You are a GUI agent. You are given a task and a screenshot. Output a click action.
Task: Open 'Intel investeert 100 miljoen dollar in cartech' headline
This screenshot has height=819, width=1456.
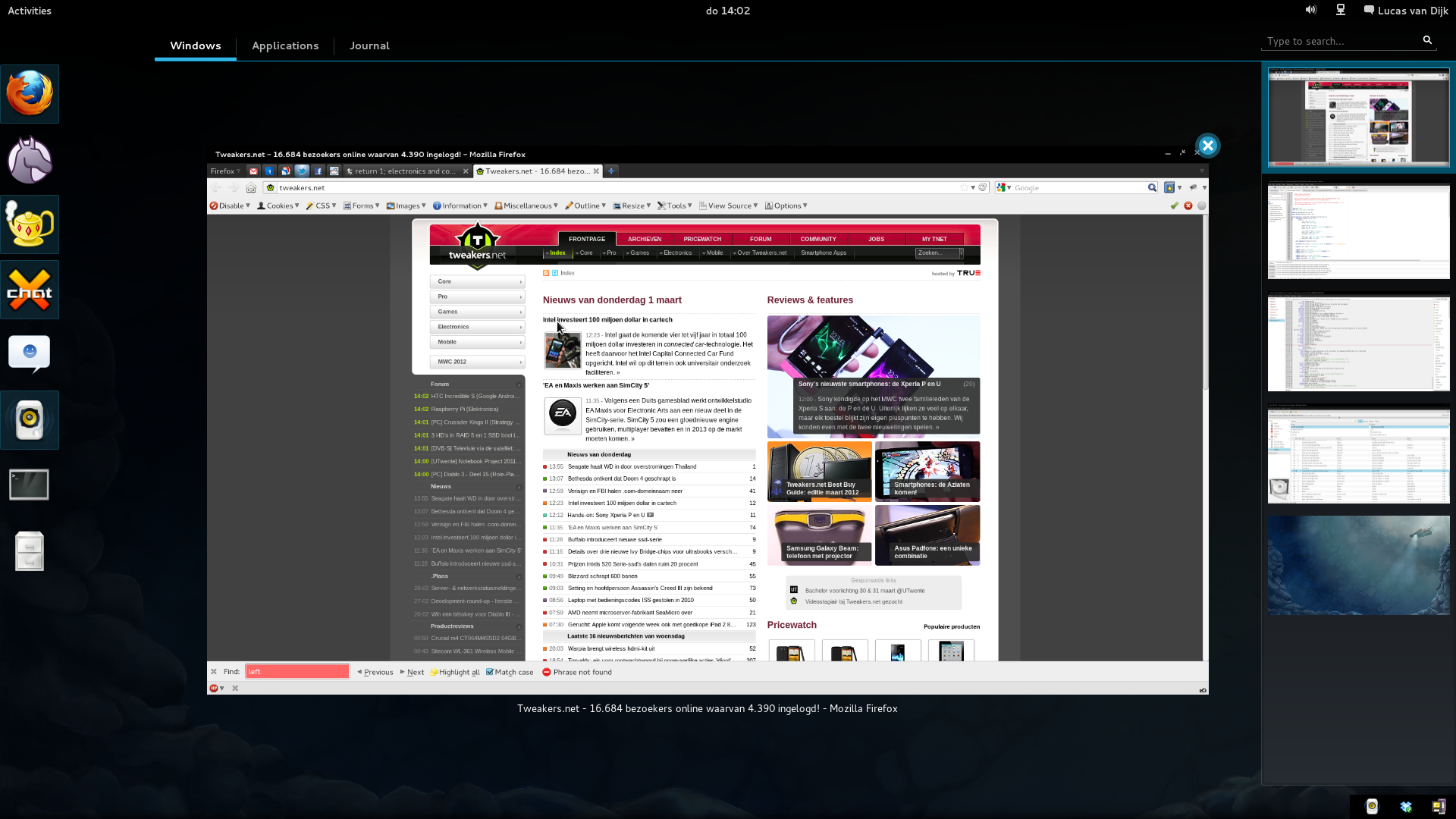[x=607, y=320]
